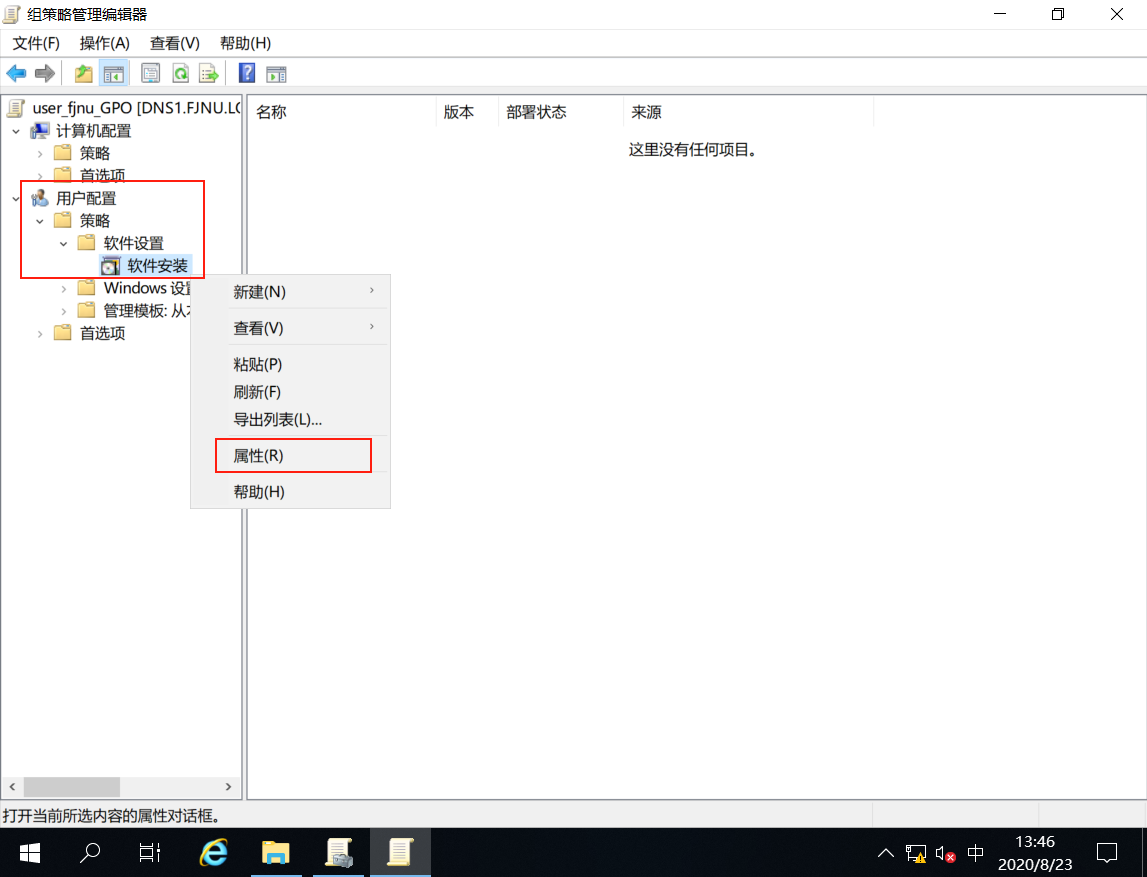Screen dimensions: 1147x877
Task: Open the 文件(F) menu
Action: 36,43
